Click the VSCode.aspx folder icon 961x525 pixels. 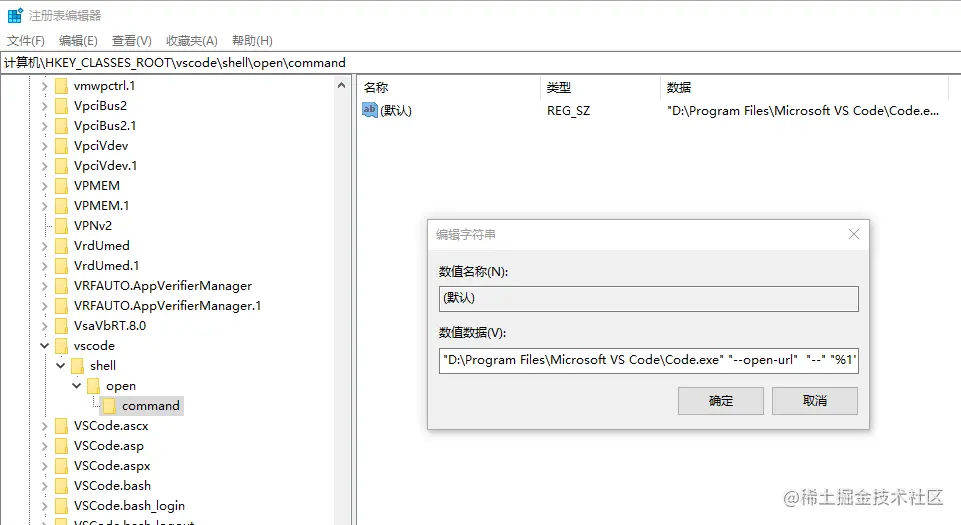tap(61, 466)
